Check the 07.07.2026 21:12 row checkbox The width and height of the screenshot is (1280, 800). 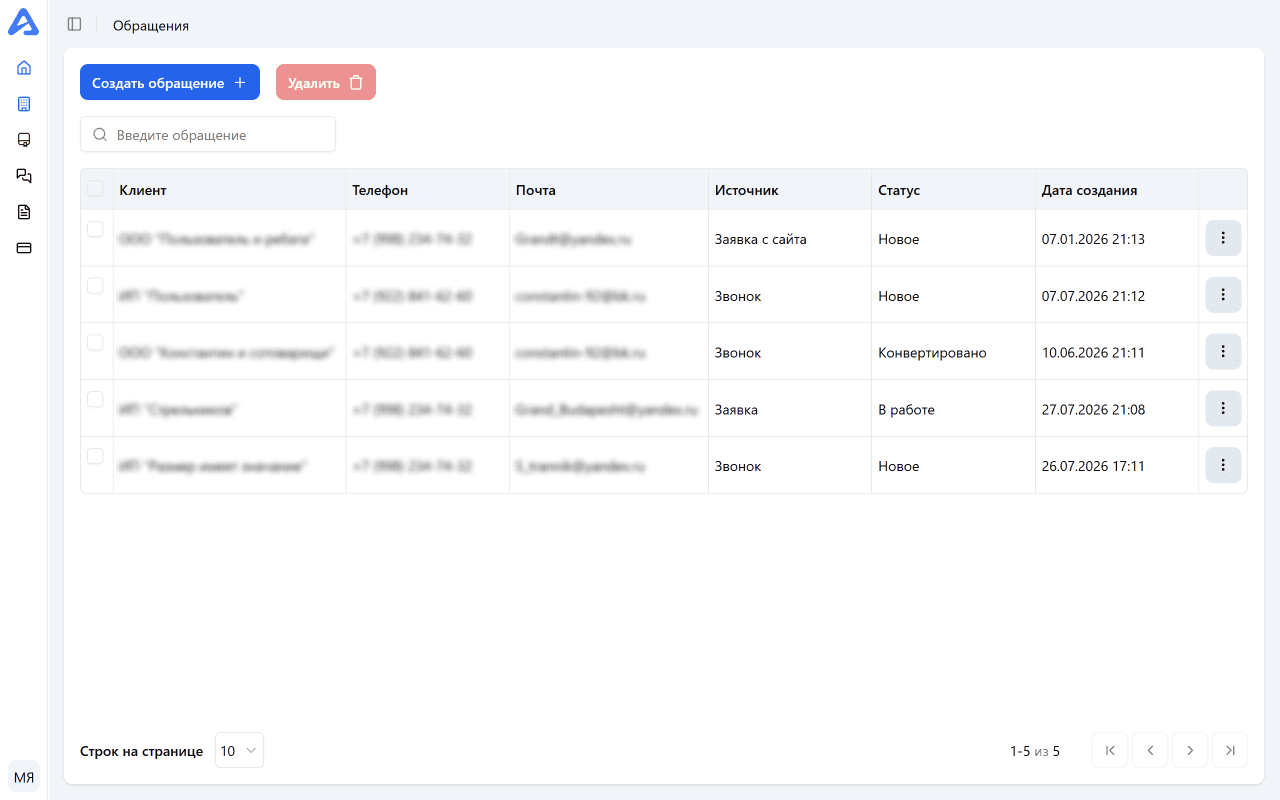(95, 286)
